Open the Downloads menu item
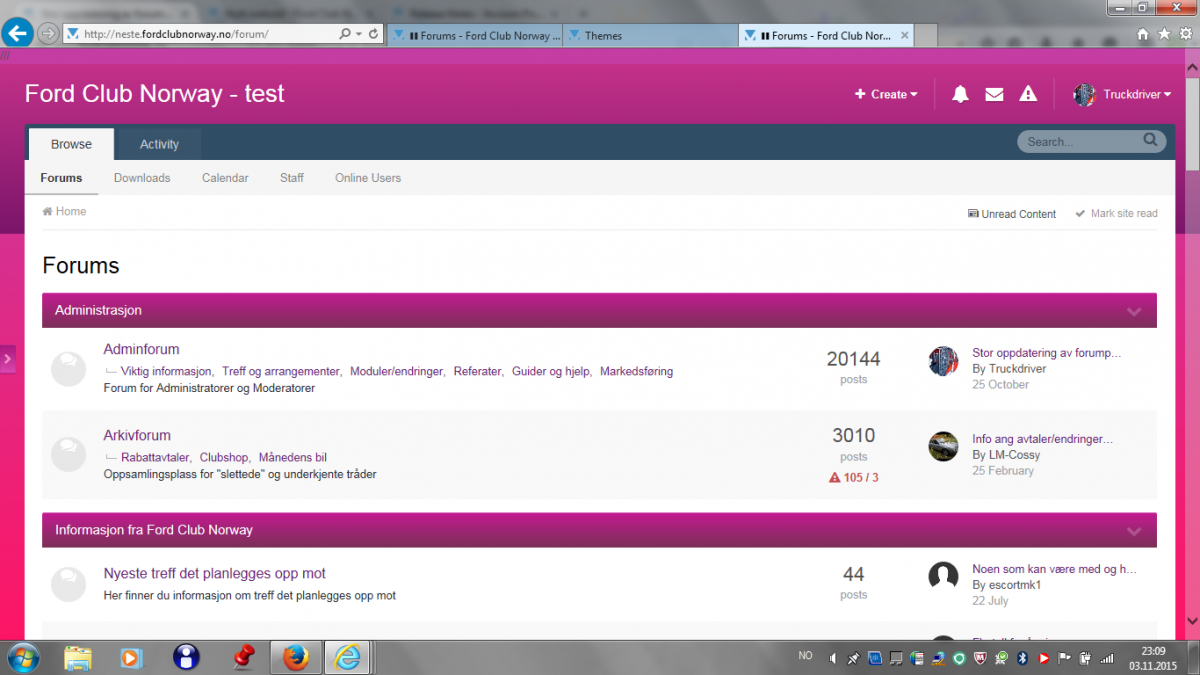 click(x=142, y=178)
